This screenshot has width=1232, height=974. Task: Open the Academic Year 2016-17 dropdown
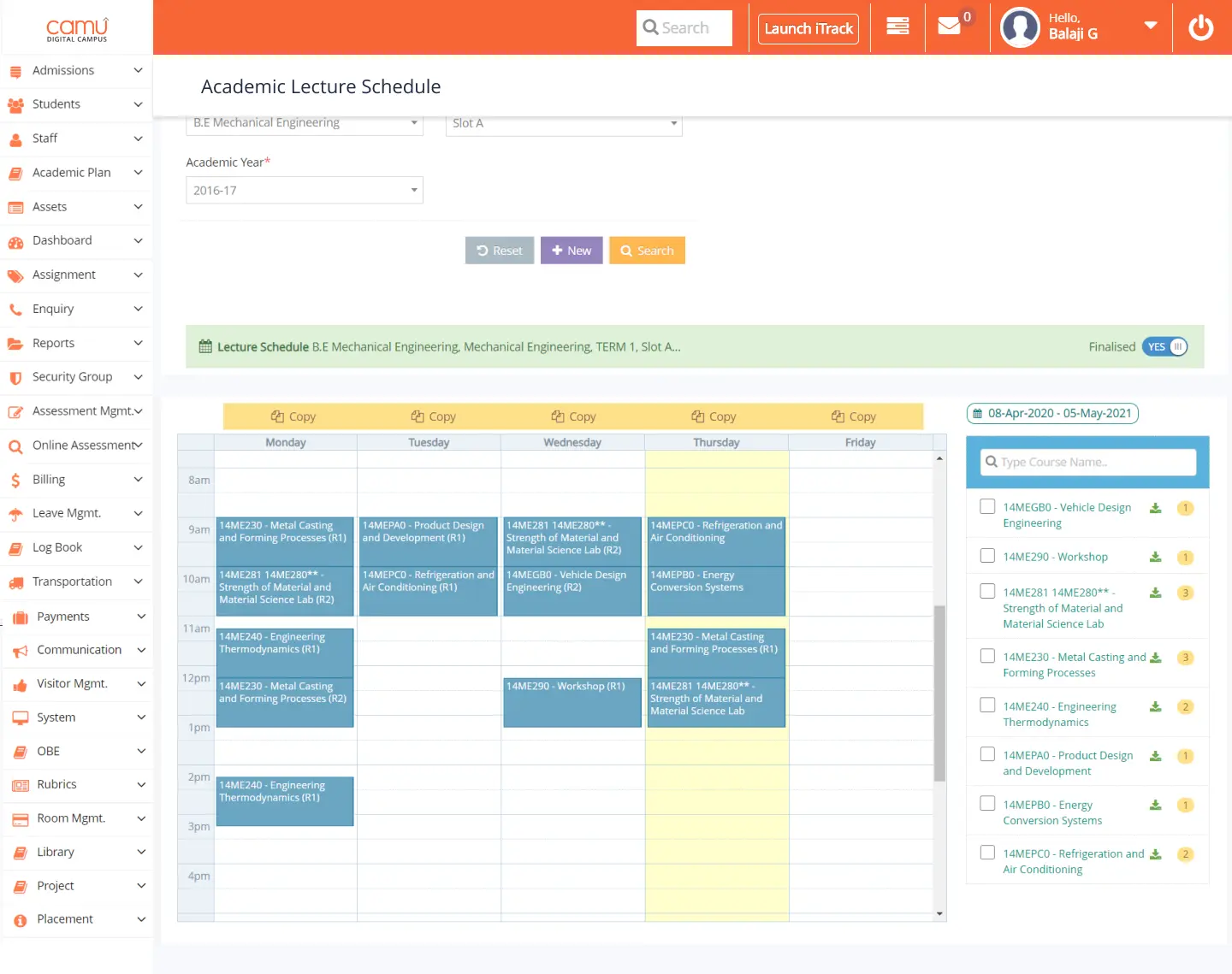coord(305,191)
